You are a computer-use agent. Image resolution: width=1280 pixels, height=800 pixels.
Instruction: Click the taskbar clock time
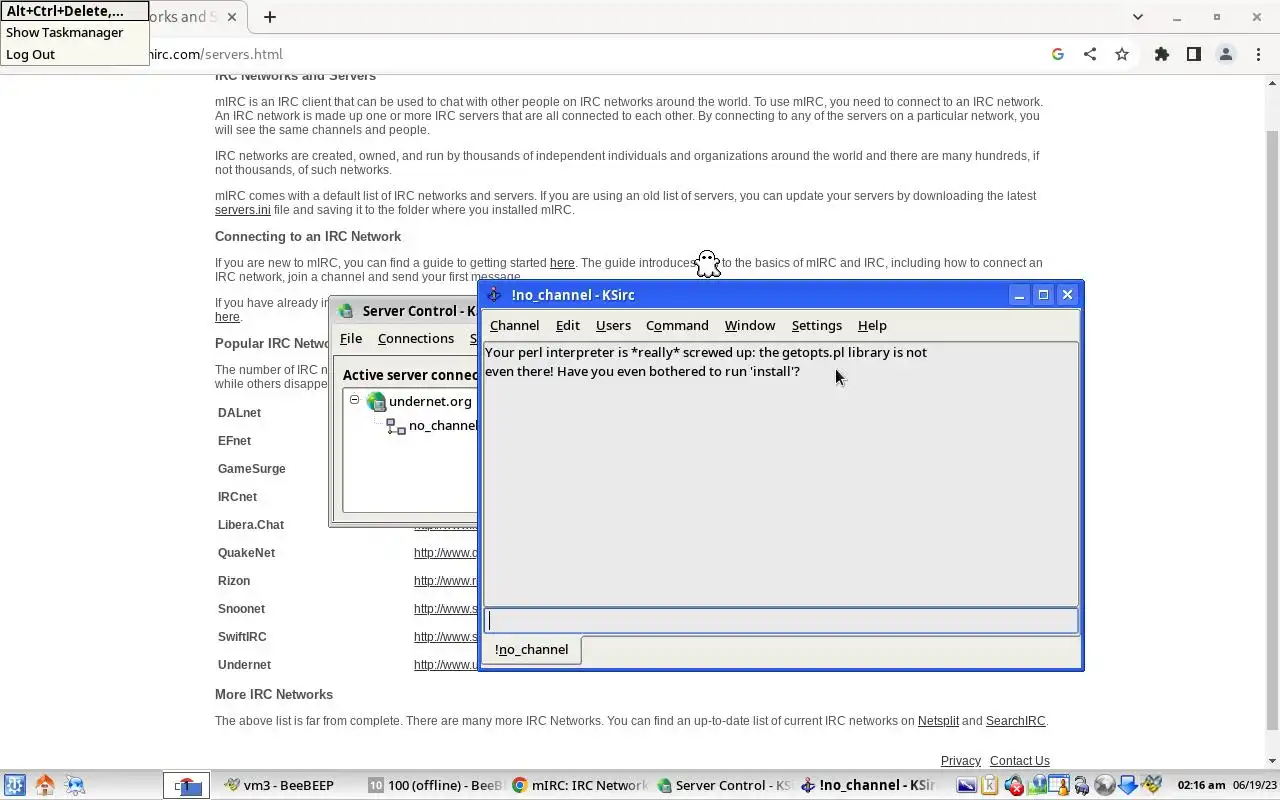(1201, 786)
